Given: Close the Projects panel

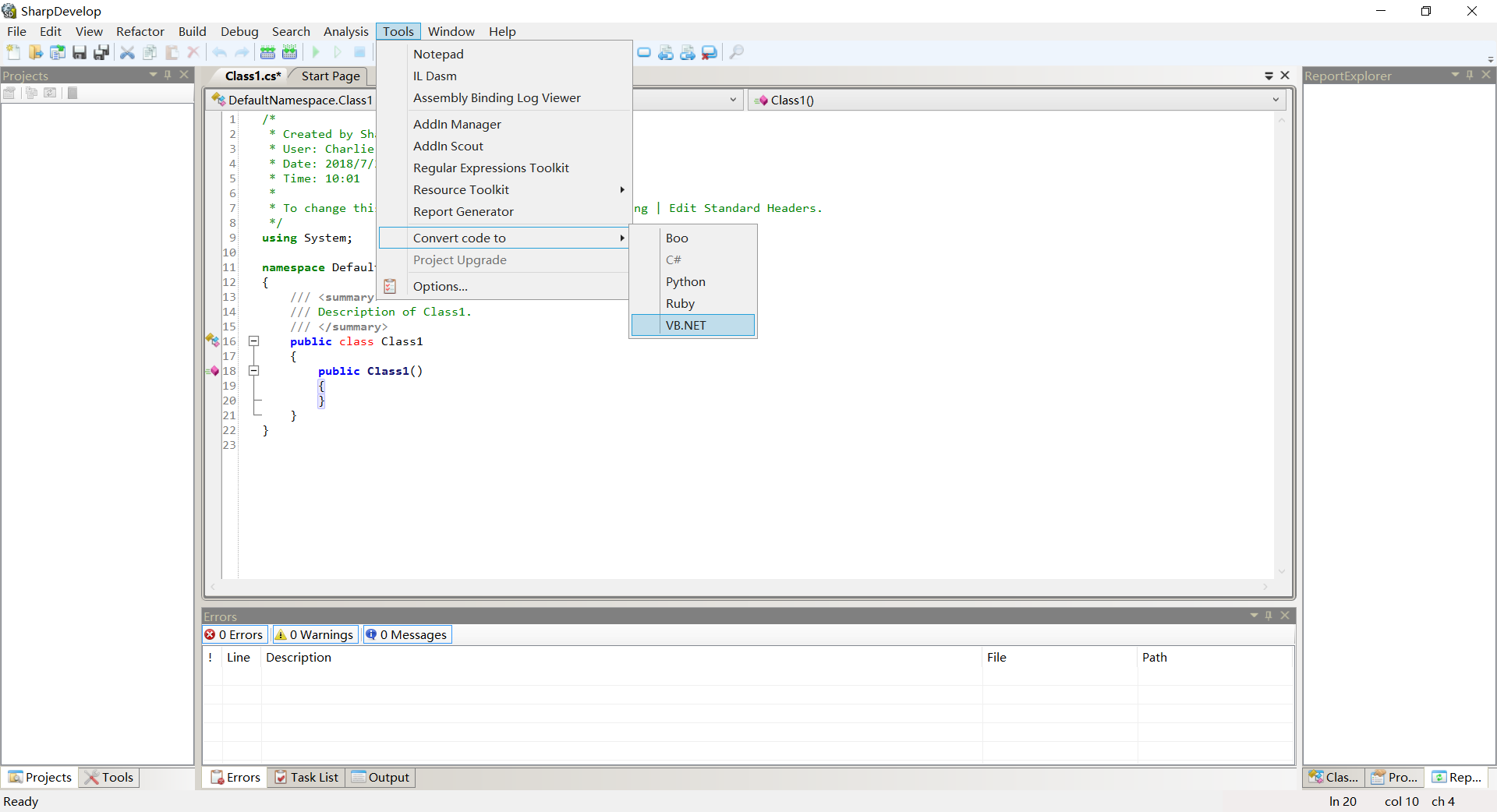Looking at the screenshot, I should pyautogui.click(x=184, y=75).
